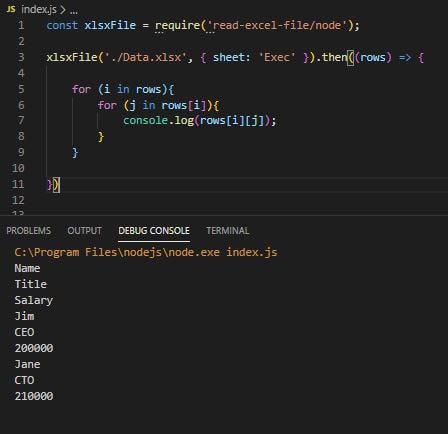This screenshot has height=434, width=448.
Task: Click the breadcrumb ellipsis after index.js
Action: click(74, 11)
